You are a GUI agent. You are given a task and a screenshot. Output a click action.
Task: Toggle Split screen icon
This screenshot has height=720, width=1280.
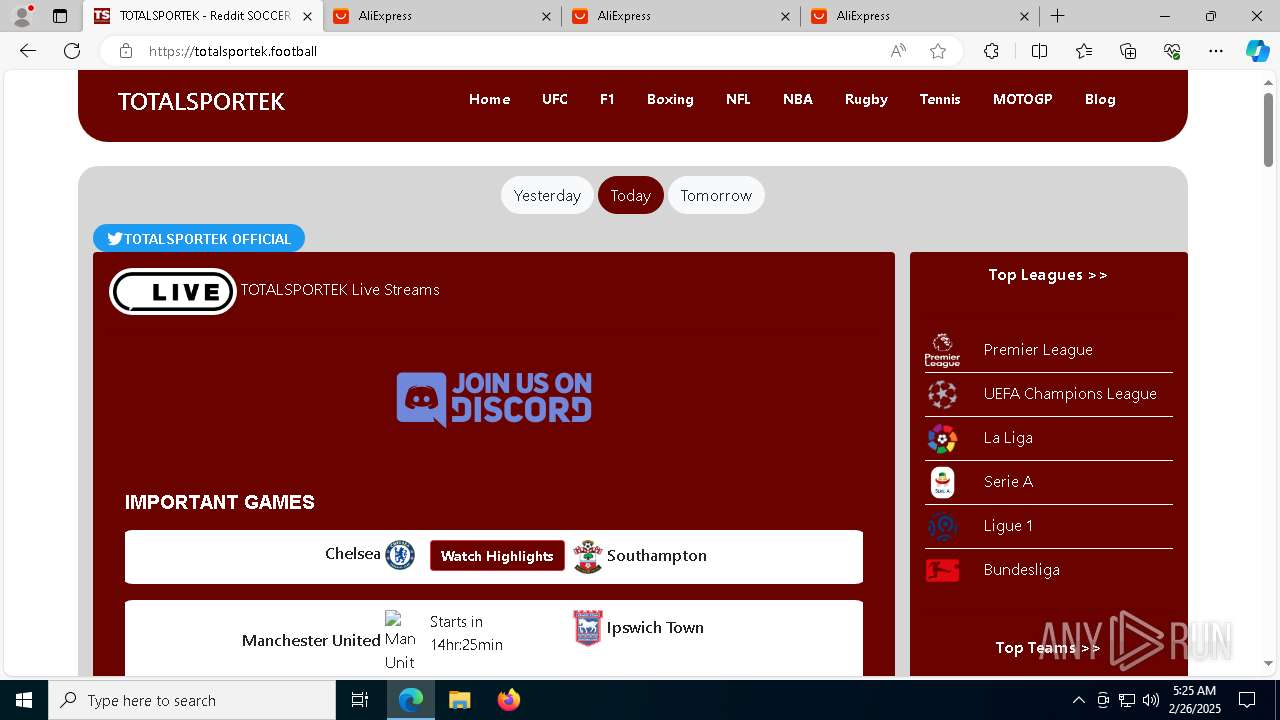pos(1039,51)
